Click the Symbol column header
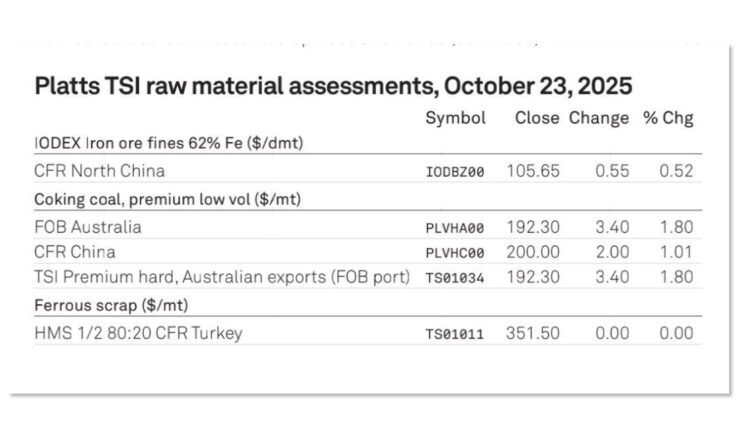This screenshot has width=750, height=430. click(455, 118)
